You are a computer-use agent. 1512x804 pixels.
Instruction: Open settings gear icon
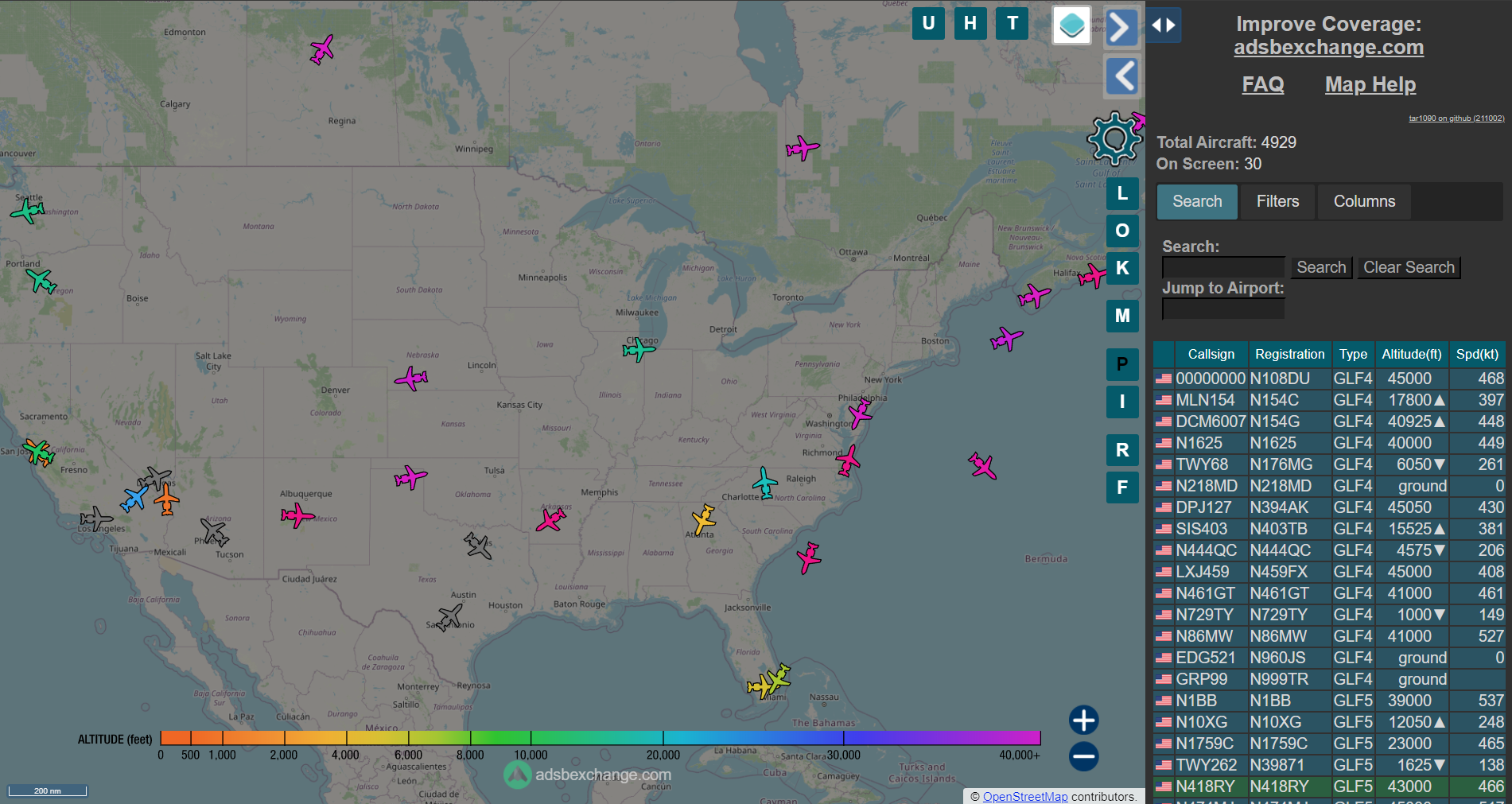(1114, 139)
